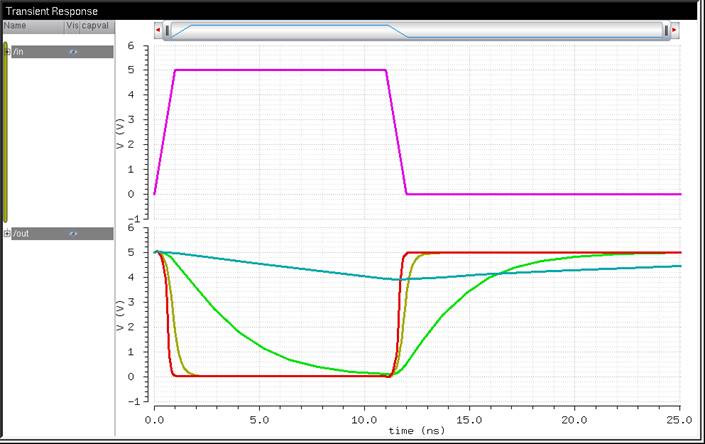Click left red arrow on overview scrollbar
Screen dimensions: 705x444
[158, 31]
